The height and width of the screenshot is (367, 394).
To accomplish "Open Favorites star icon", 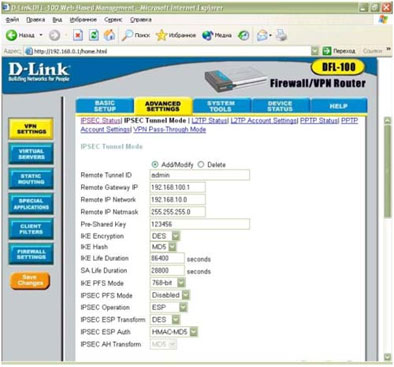I will pos(161,35).
